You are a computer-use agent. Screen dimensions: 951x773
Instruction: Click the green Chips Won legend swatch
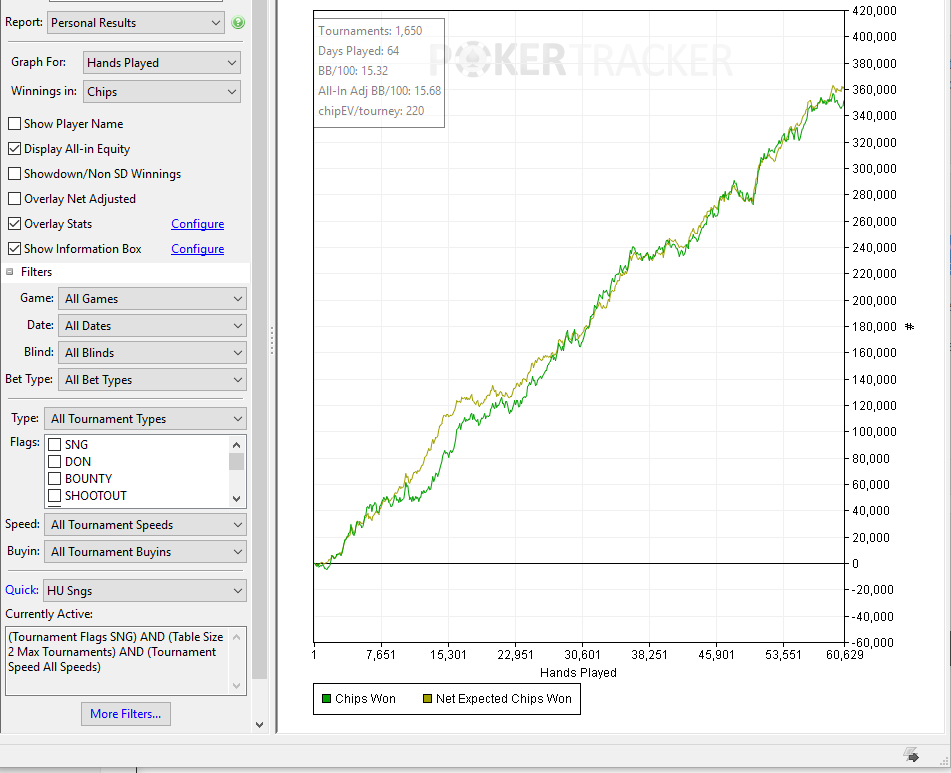pyautogui.click(x=326, y=698)
